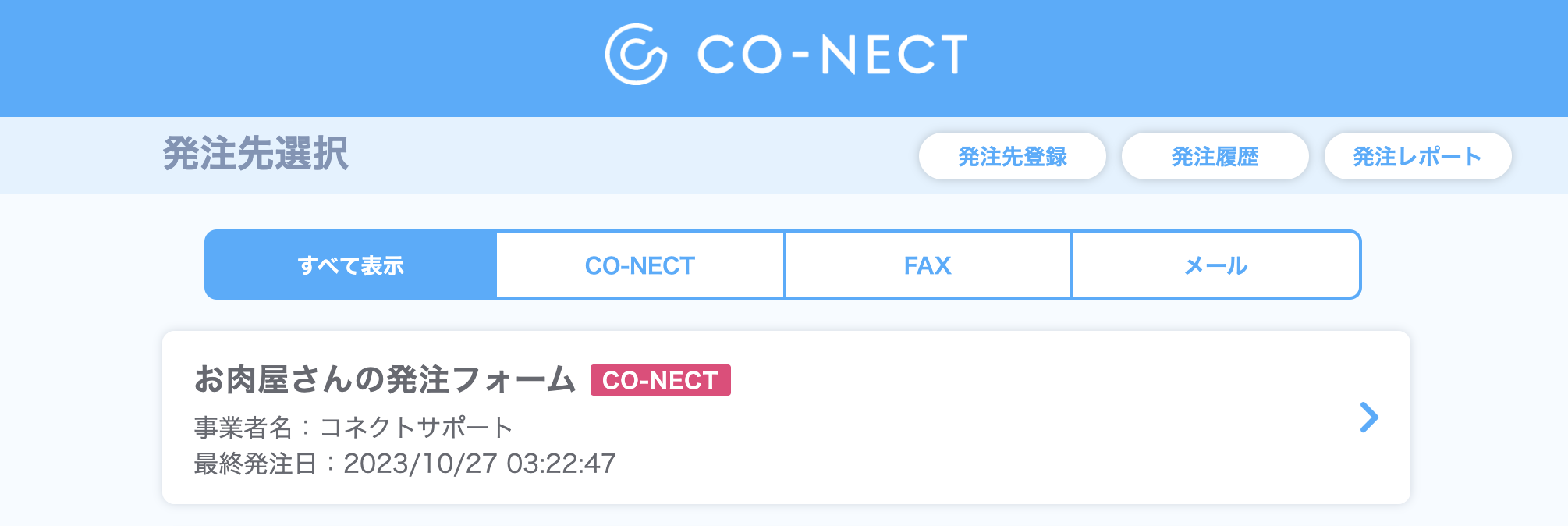Viewport: 1568px width, 526px height.
Task: Click the CO-NECT swirl logo icon
Action: click(x=636, y=54)
